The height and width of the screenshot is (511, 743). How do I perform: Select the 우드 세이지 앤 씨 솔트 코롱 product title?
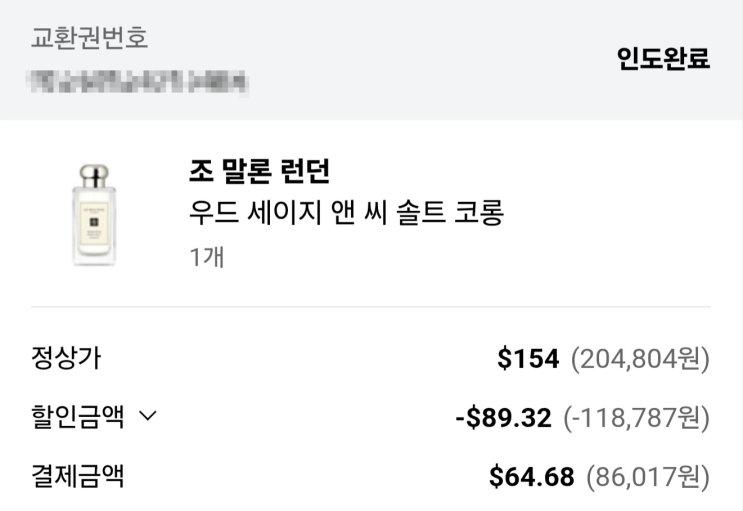(x=345, y=213)
